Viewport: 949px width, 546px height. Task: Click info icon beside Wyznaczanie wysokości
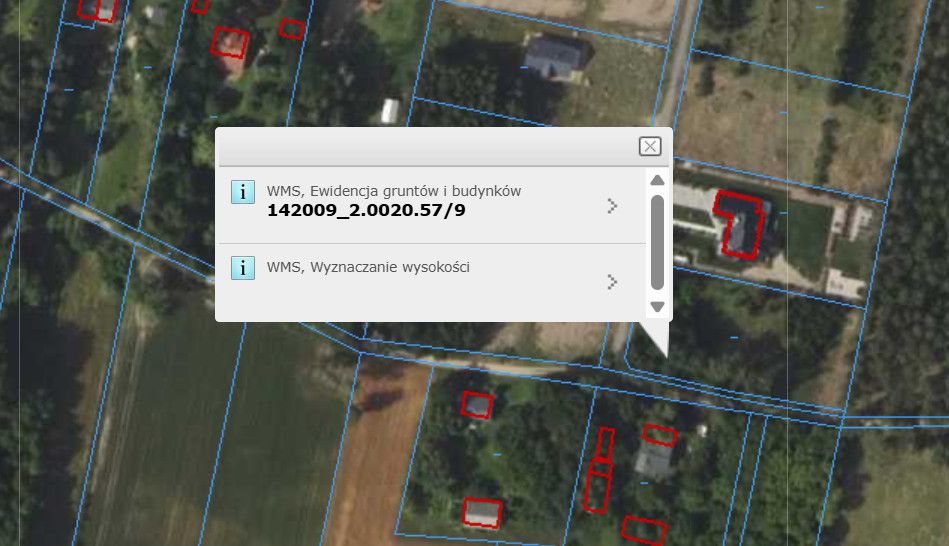click(242, 268)
